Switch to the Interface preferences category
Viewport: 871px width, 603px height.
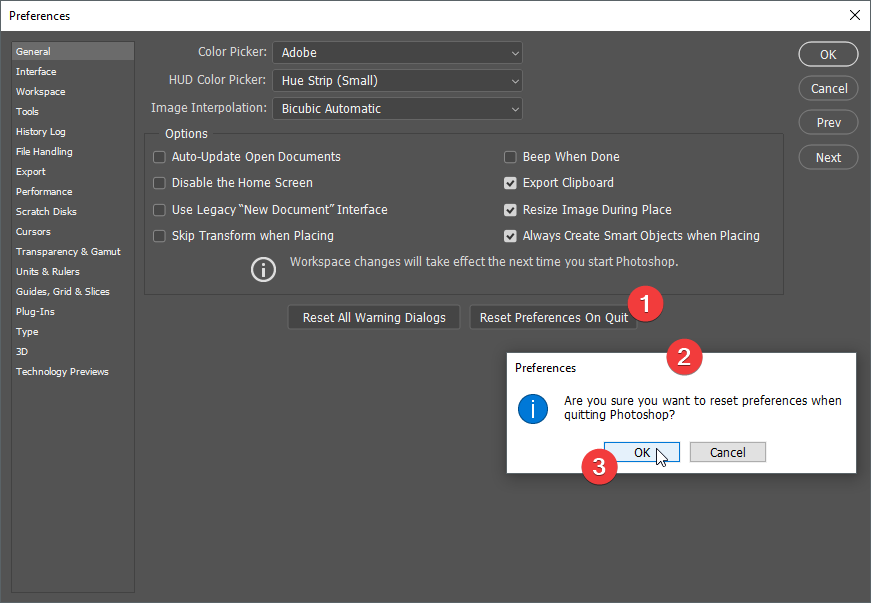pyautogui.click(x=36, y=72)
